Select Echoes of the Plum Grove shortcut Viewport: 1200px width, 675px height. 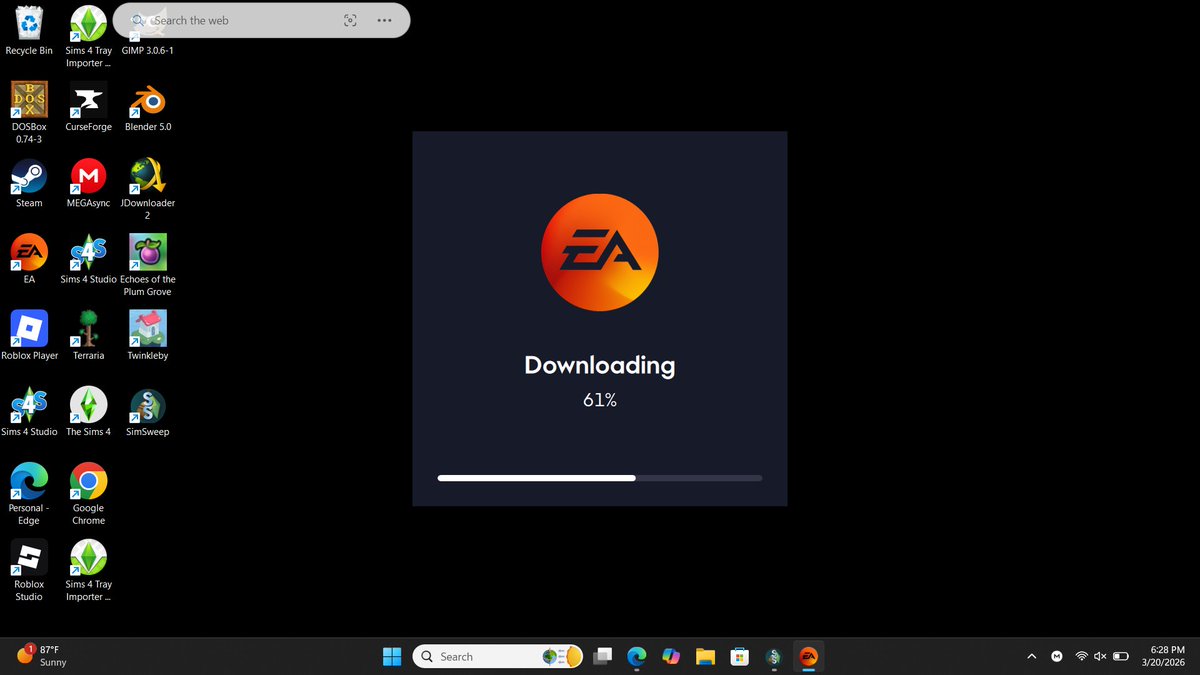pyautogui.click(x=148, y=265)
